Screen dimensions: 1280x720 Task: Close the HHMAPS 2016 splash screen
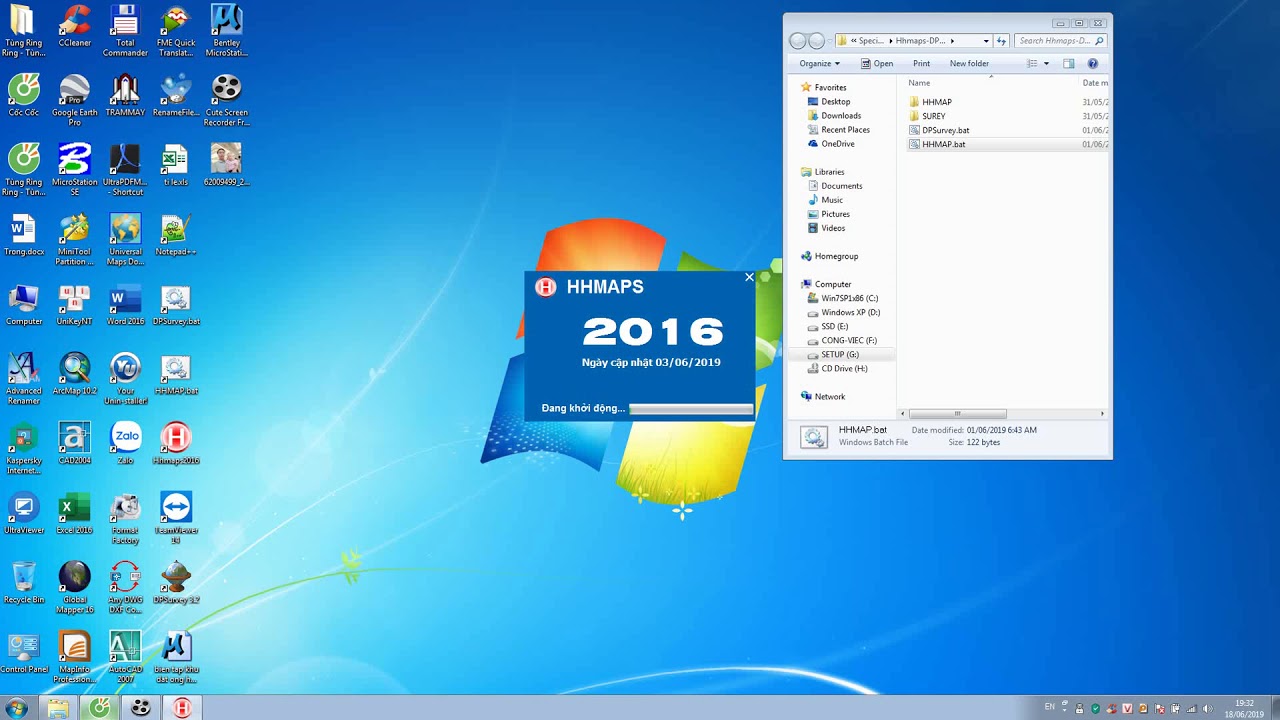point(749,277)
